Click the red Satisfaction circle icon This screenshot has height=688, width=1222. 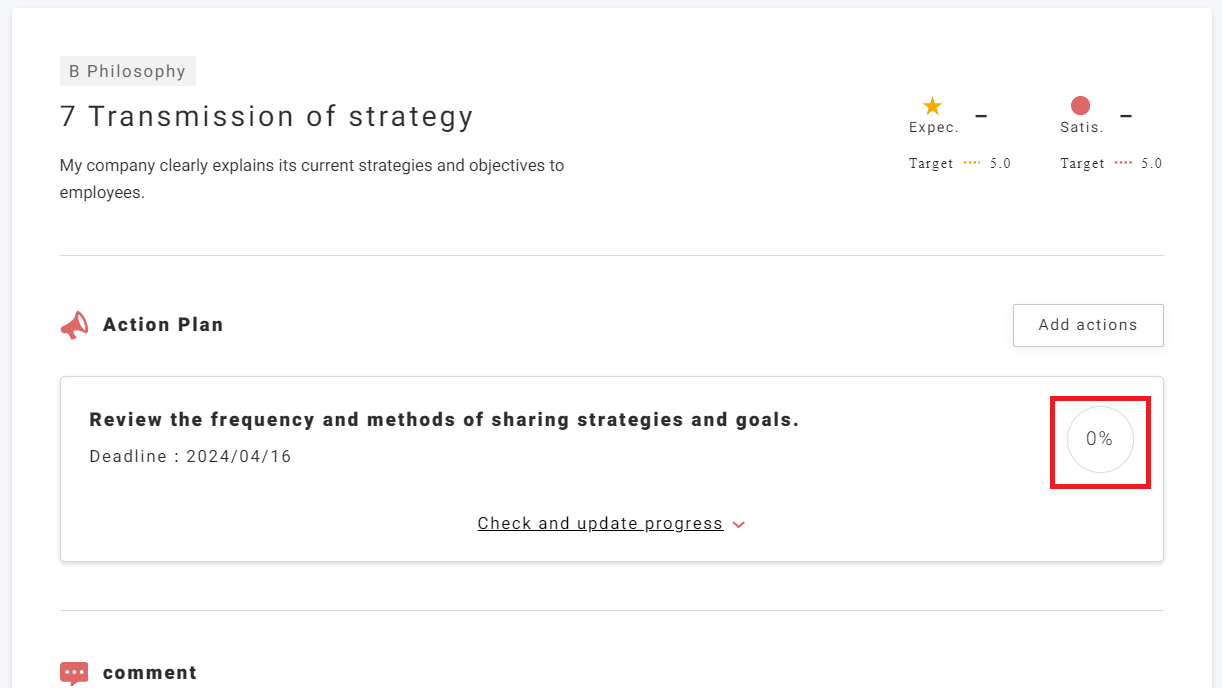[1080, 106]
